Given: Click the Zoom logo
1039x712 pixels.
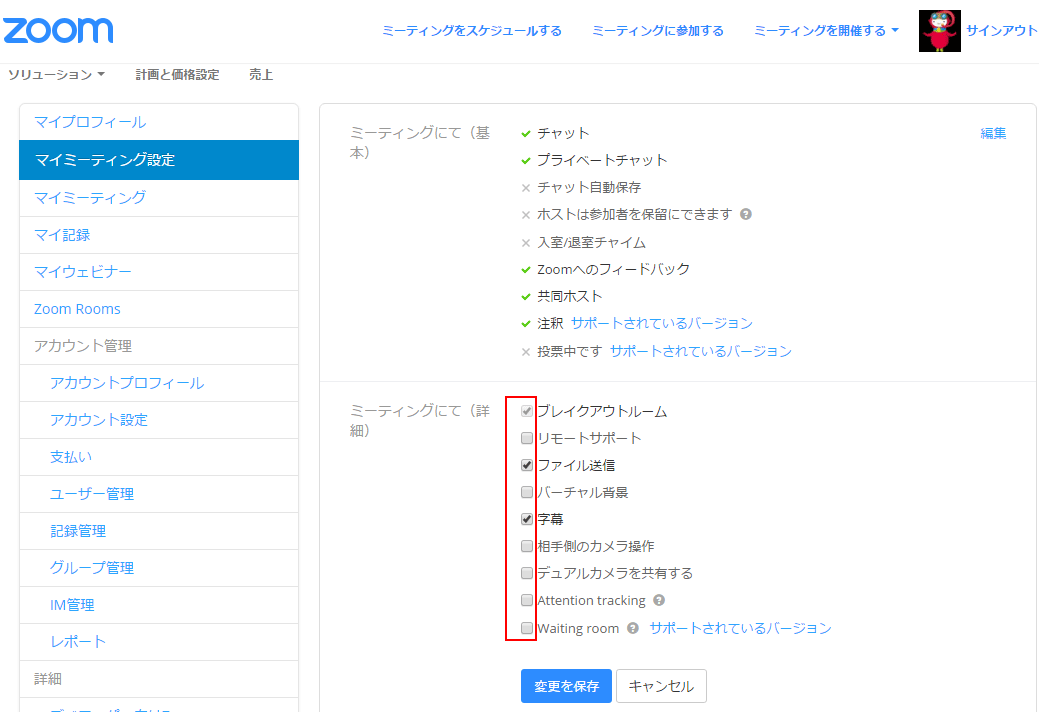Looking at the screenshot, I should point(58,30).
